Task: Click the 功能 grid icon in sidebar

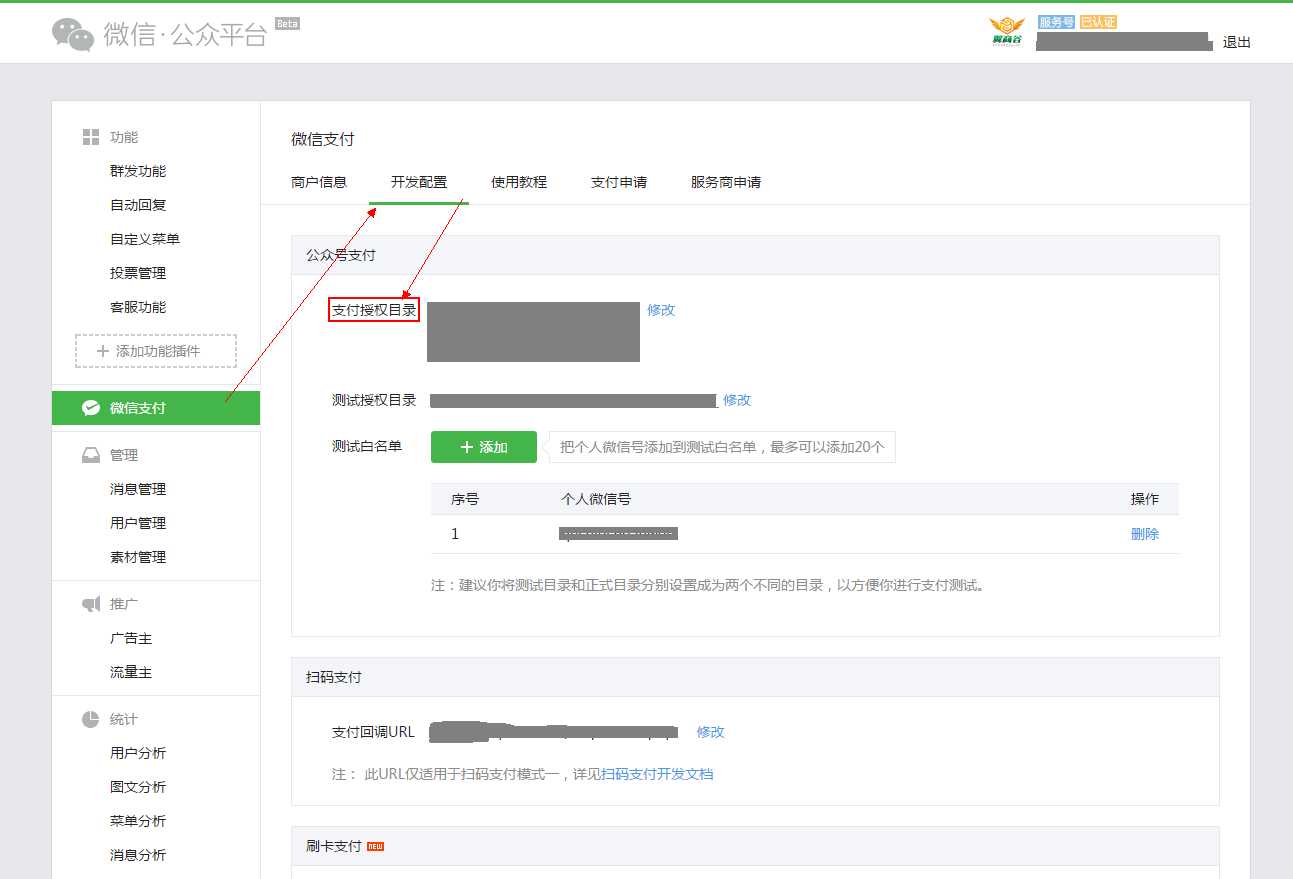Action: tap(91, 137)
